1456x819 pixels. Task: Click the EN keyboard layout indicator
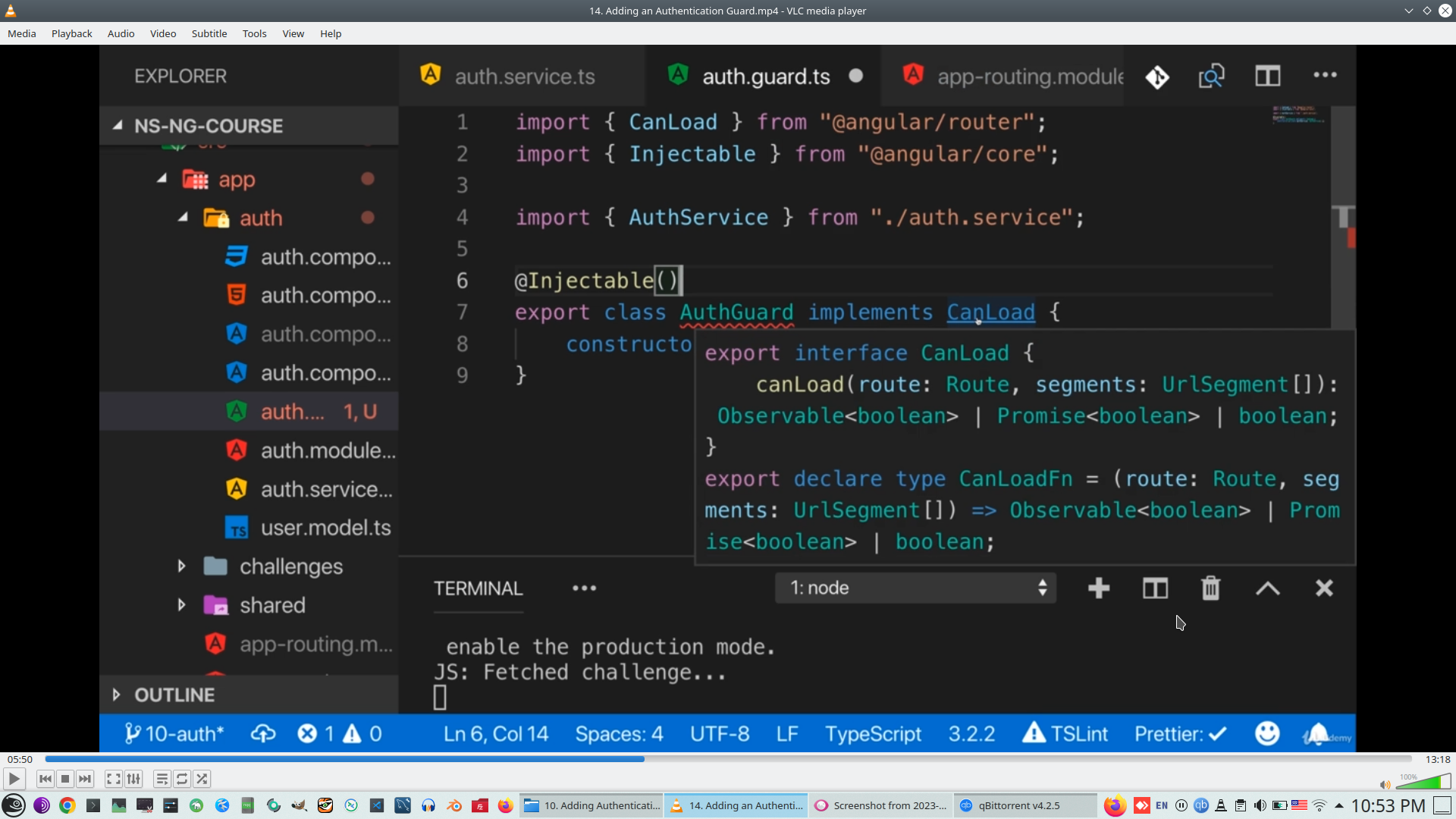point(1162,805)
